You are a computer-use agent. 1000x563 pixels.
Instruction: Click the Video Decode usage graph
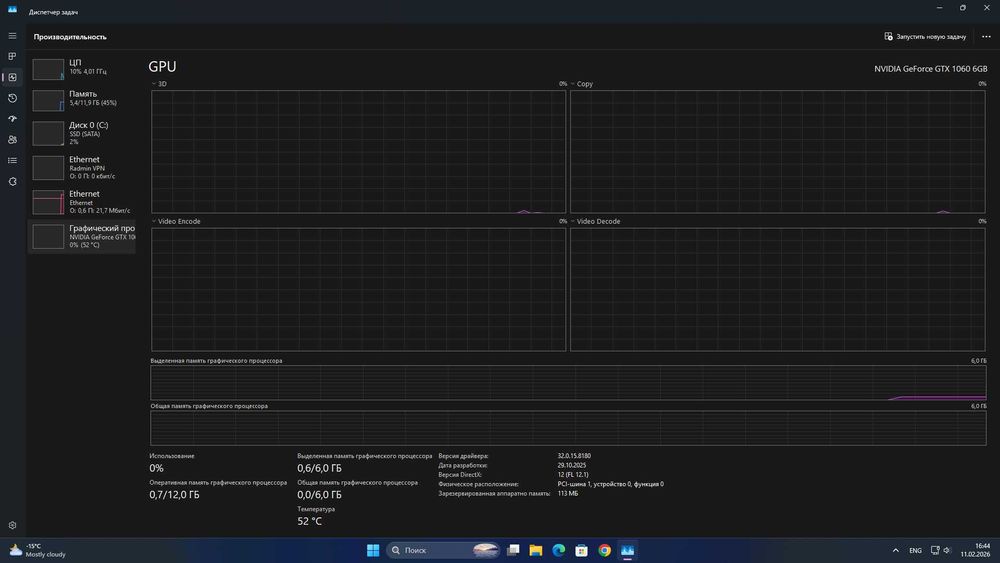click(x=777, y=289)
